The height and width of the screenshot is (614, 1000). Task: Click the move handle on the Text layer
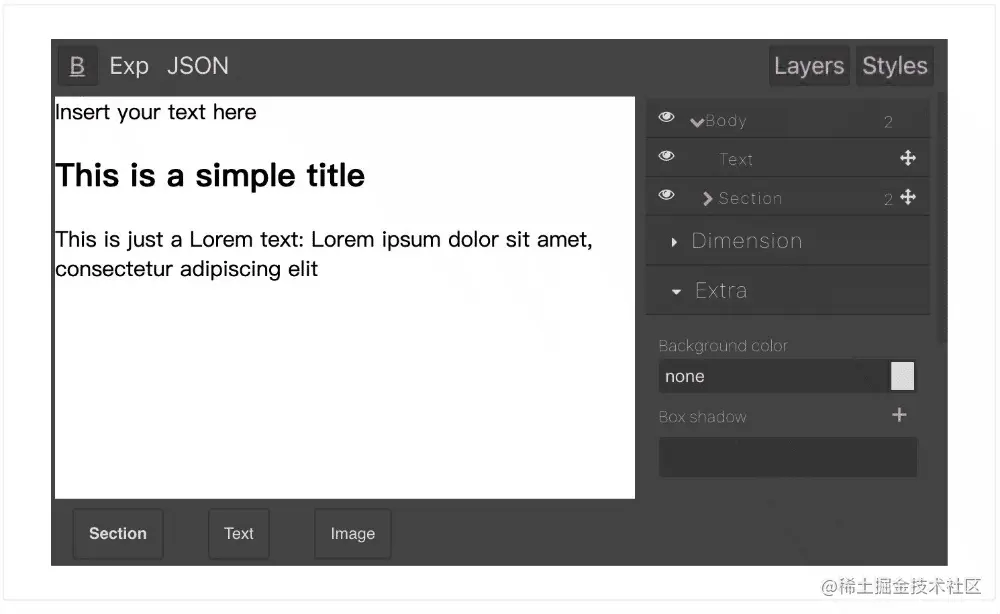point(908,158)
